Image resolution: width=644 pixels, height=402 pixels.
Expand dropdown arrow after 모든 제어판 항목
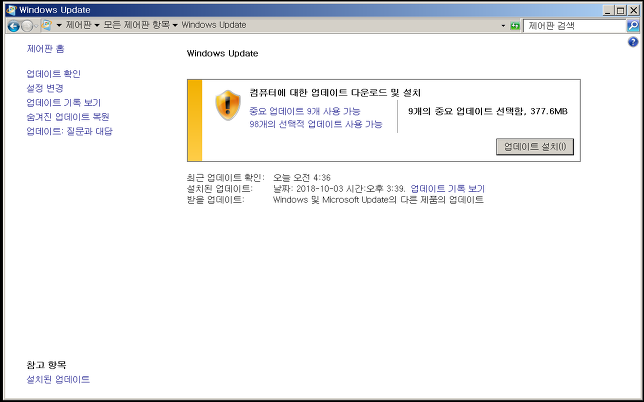(175, 25)
